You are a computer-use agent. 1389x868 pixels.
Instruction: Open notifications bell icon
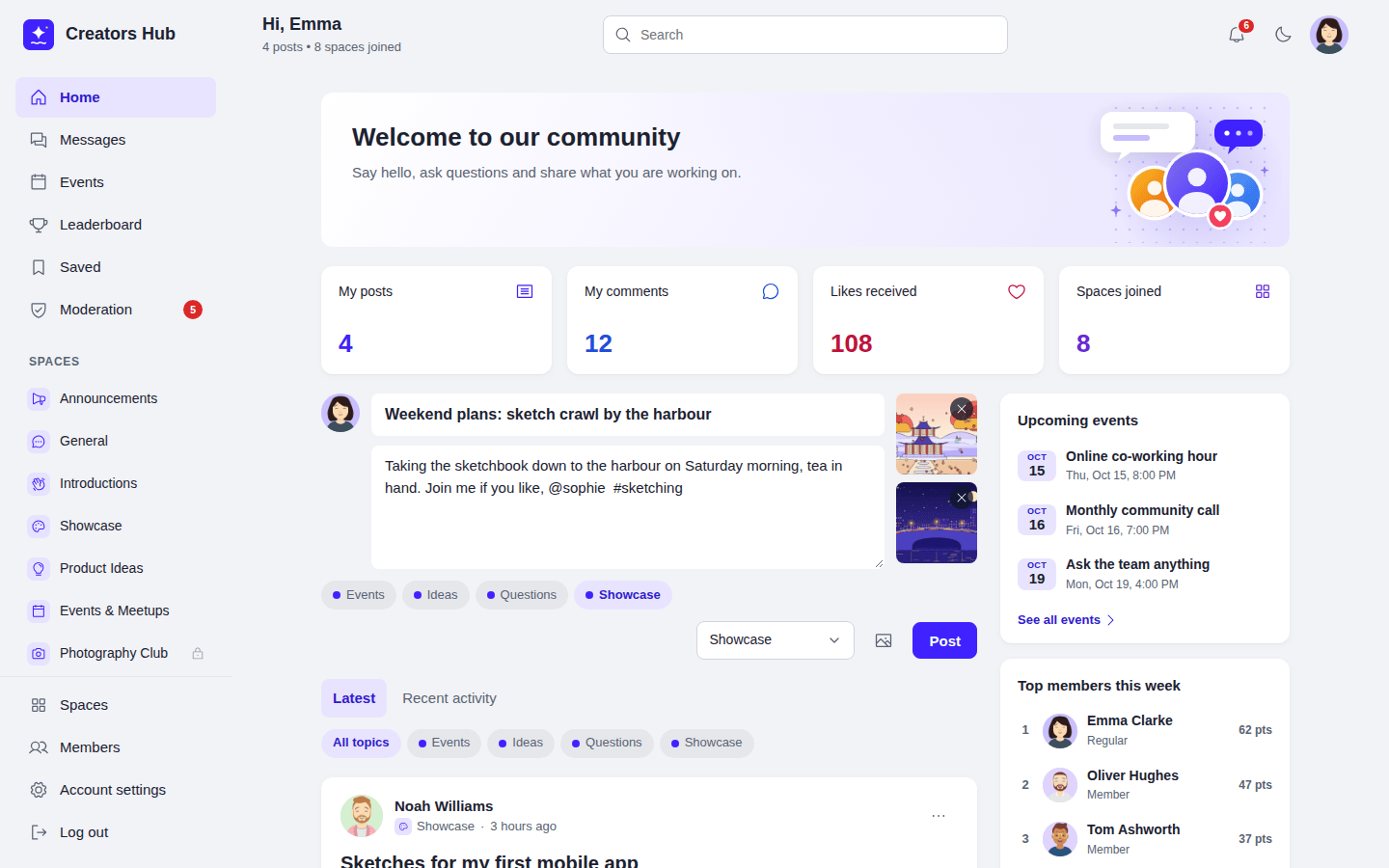coord(1237,35)
